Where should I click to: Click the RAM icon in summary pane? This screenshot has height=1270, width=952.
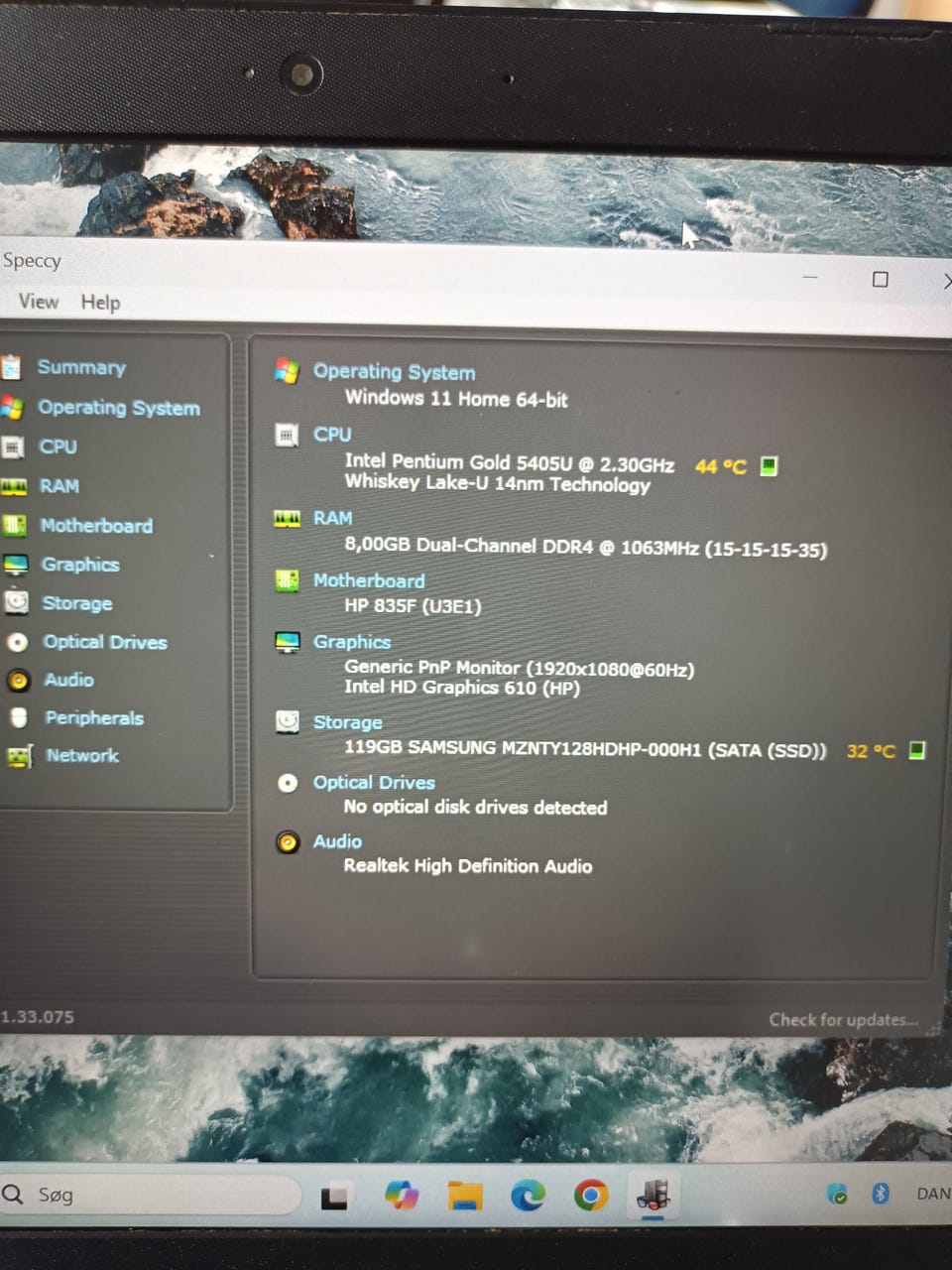click(287, 518)
